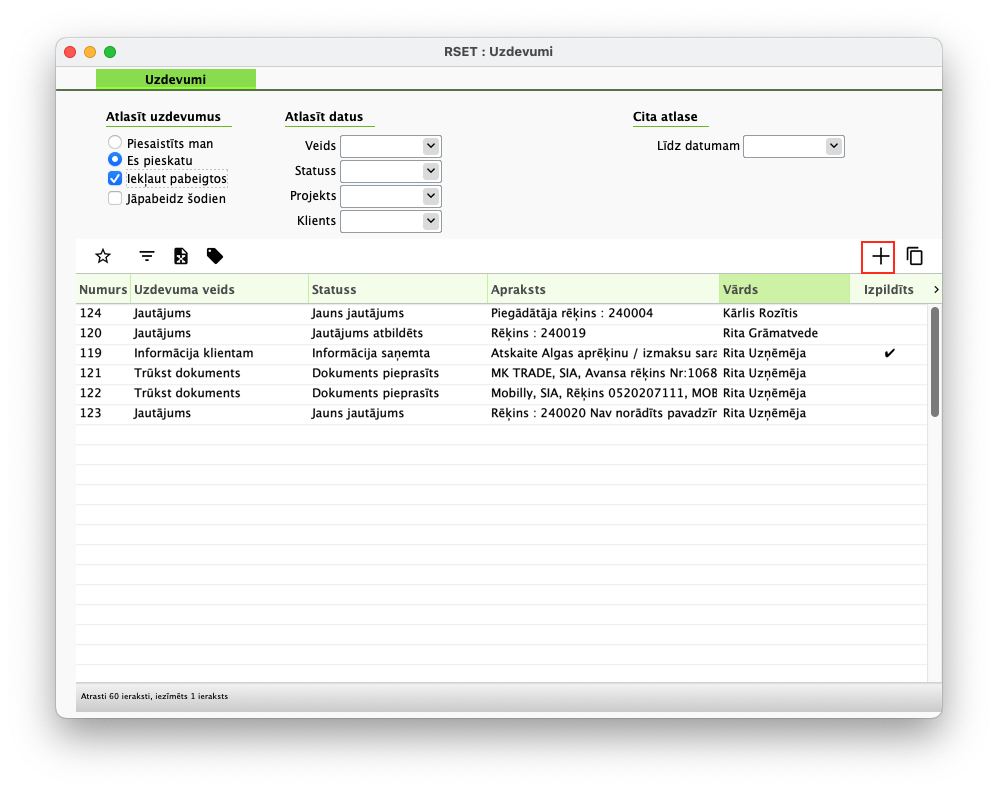Click the star favorites icon

(x=102, y=256)
